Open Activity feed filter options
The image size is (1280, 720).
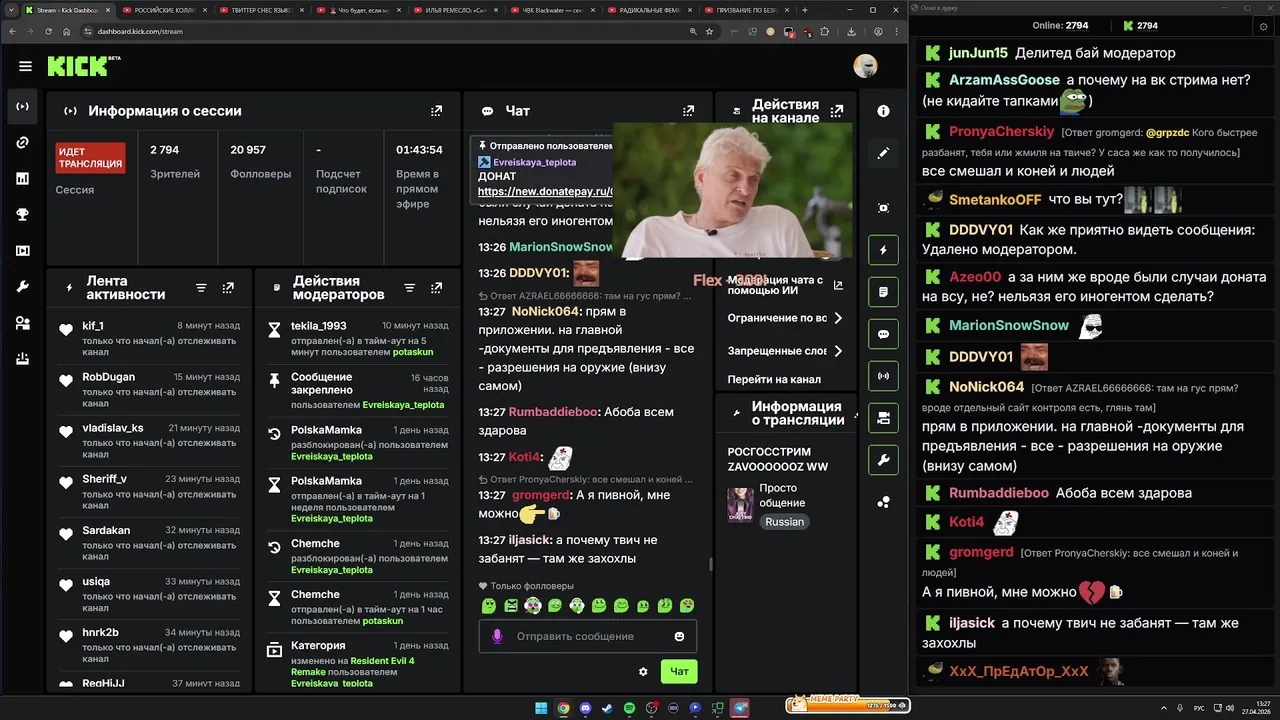(x=201, y=288)
